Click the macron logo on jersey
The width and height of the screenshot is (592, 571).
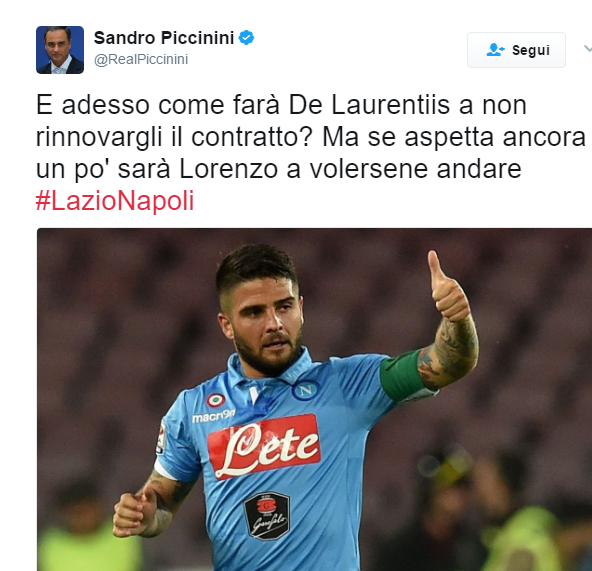213,416
